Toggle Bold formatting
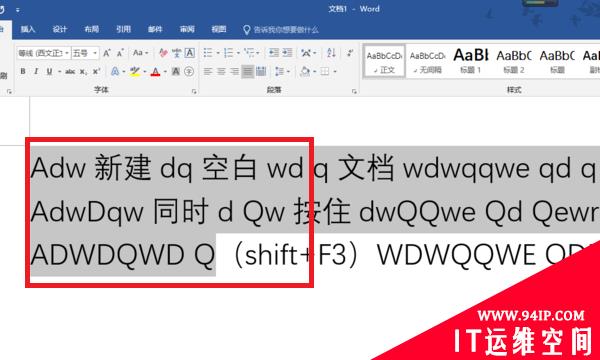This screenshot has width=600, height=360. 23,71
